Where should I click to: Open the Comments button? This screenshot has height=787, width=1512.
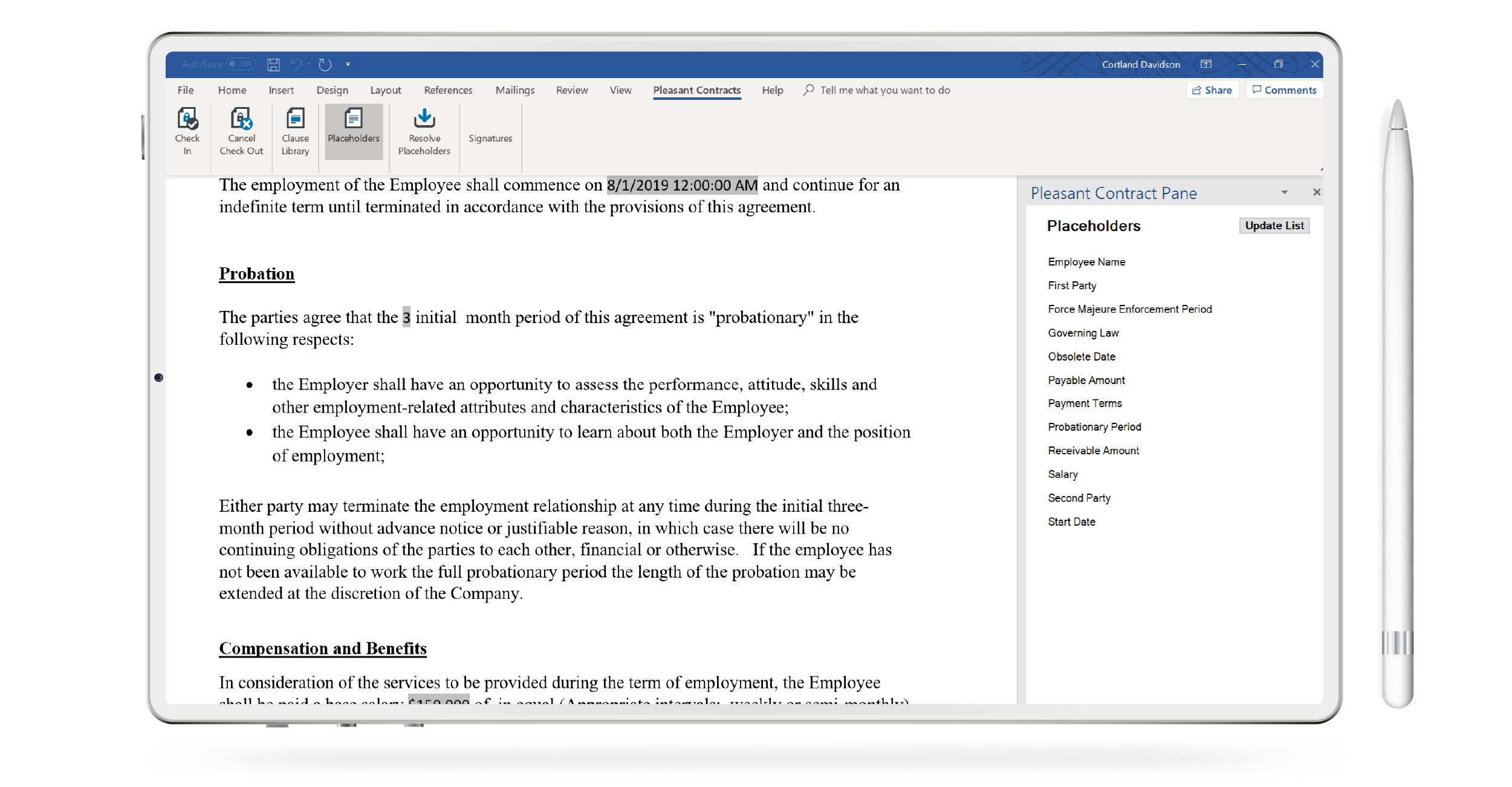1284,90
